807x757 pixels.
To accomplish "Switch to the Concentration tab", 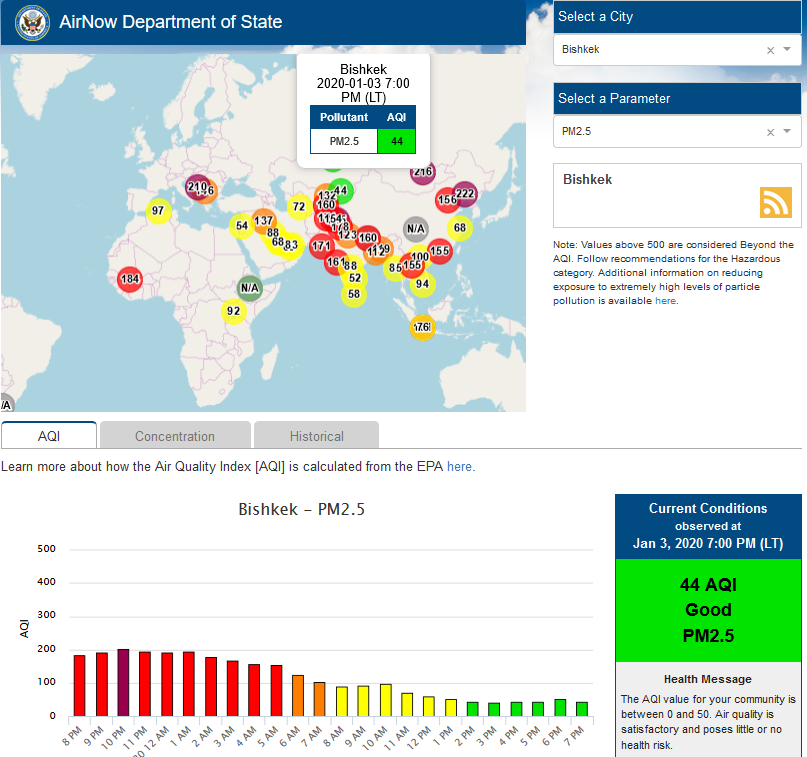I will pyautogui.click(x=175, y=436).
